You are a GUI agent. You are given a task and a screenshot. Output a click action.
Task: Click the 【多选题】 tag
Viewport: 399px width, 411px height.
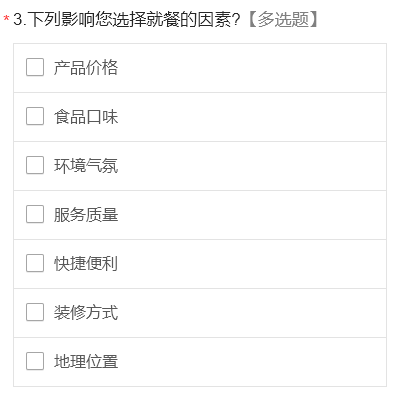[283, 20]
